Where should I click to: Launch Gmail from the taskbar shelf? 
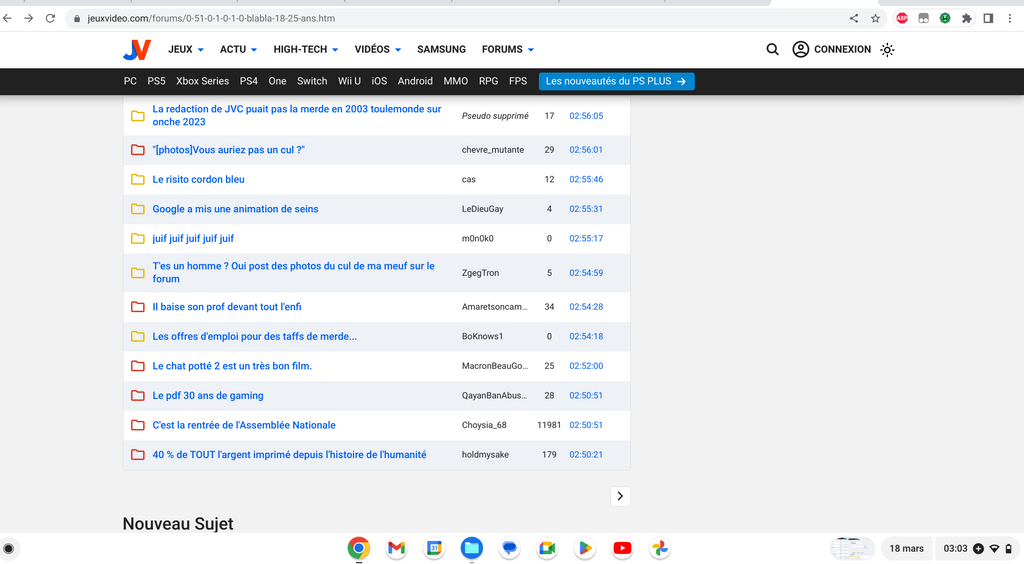(x=396, y=548)
